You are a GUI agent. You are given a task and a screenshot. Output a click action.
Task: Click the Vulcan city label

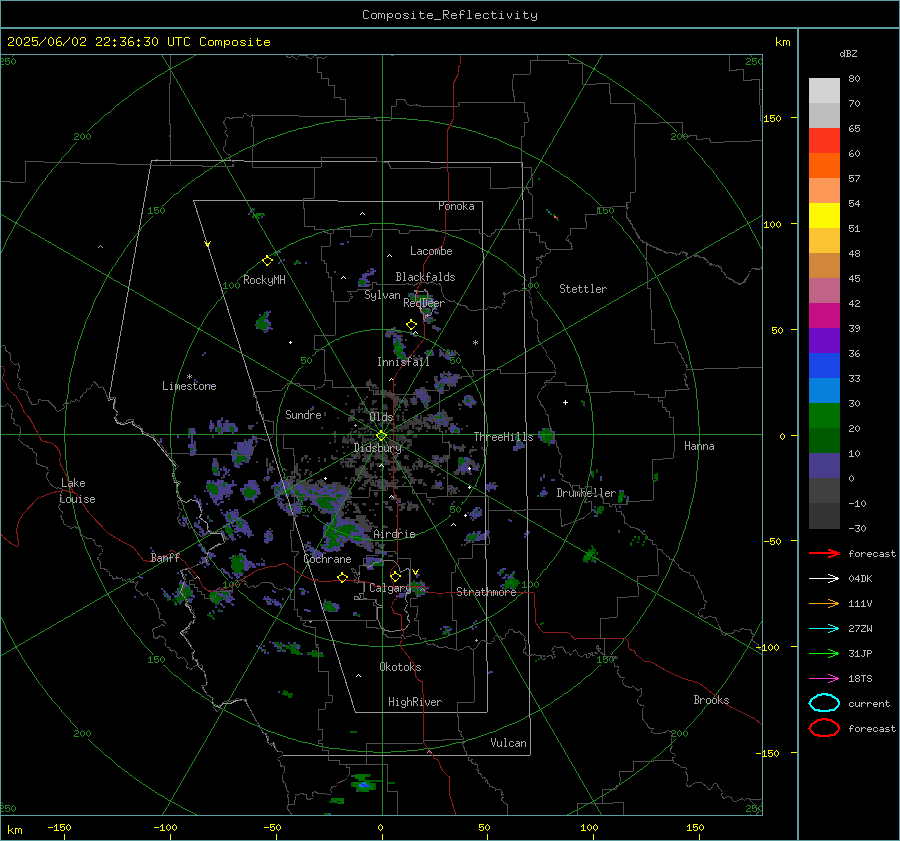pos(508,743)
